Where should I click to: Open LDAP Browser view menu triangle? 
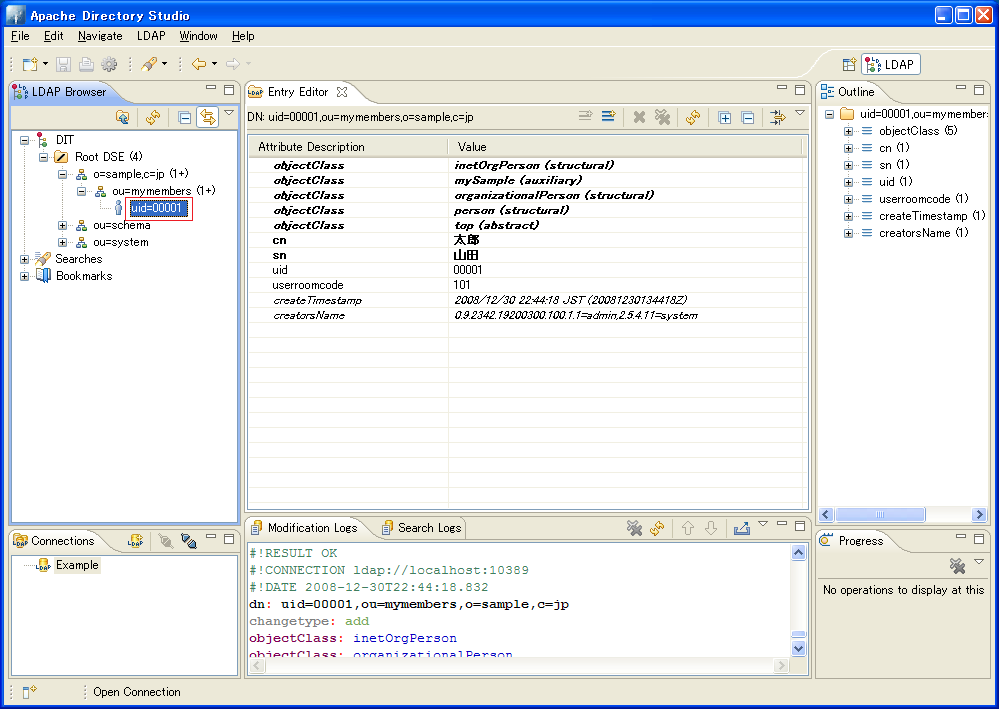229,113
